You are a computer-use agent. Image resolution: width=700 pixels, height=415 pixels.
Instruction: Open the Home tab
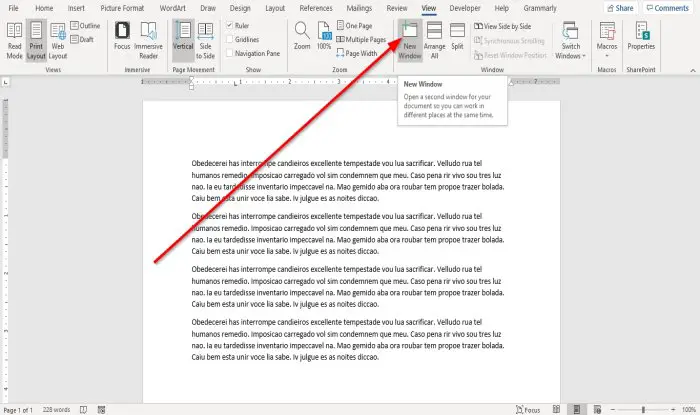point(44,8)
